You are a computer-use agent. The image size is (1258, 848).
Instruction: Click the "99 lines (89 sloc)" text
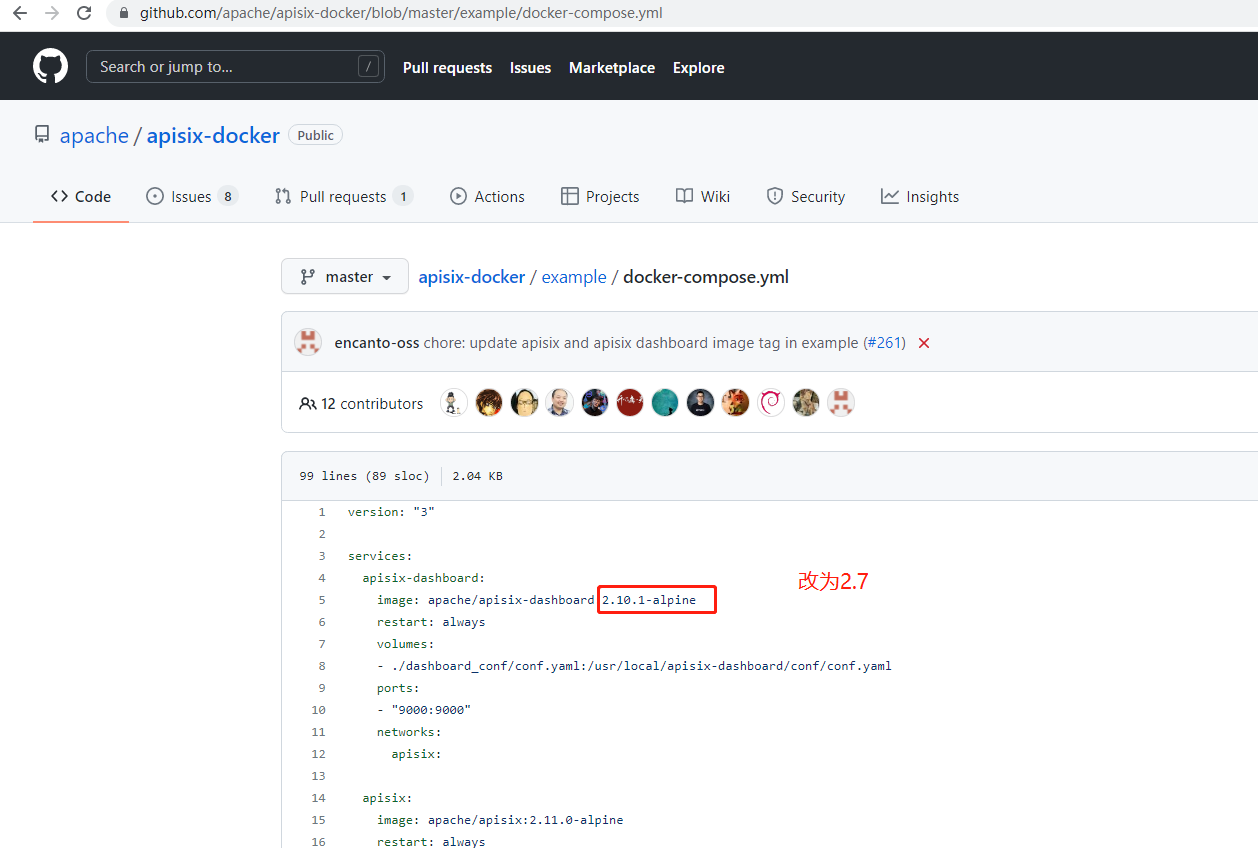pyautogui.click(x=364, y=476)
